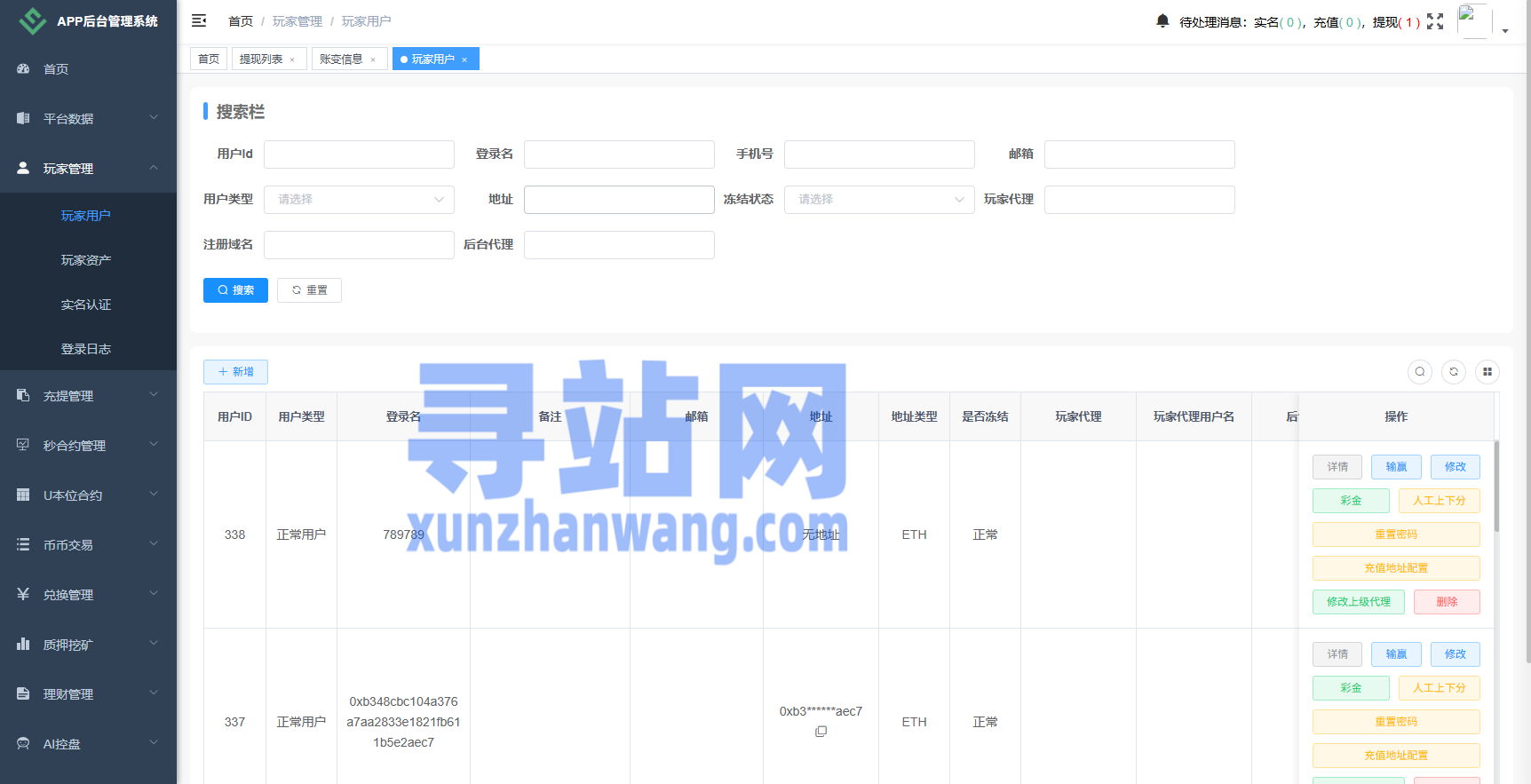Open the user avatar dropdown arrow

coord(1505,30)
